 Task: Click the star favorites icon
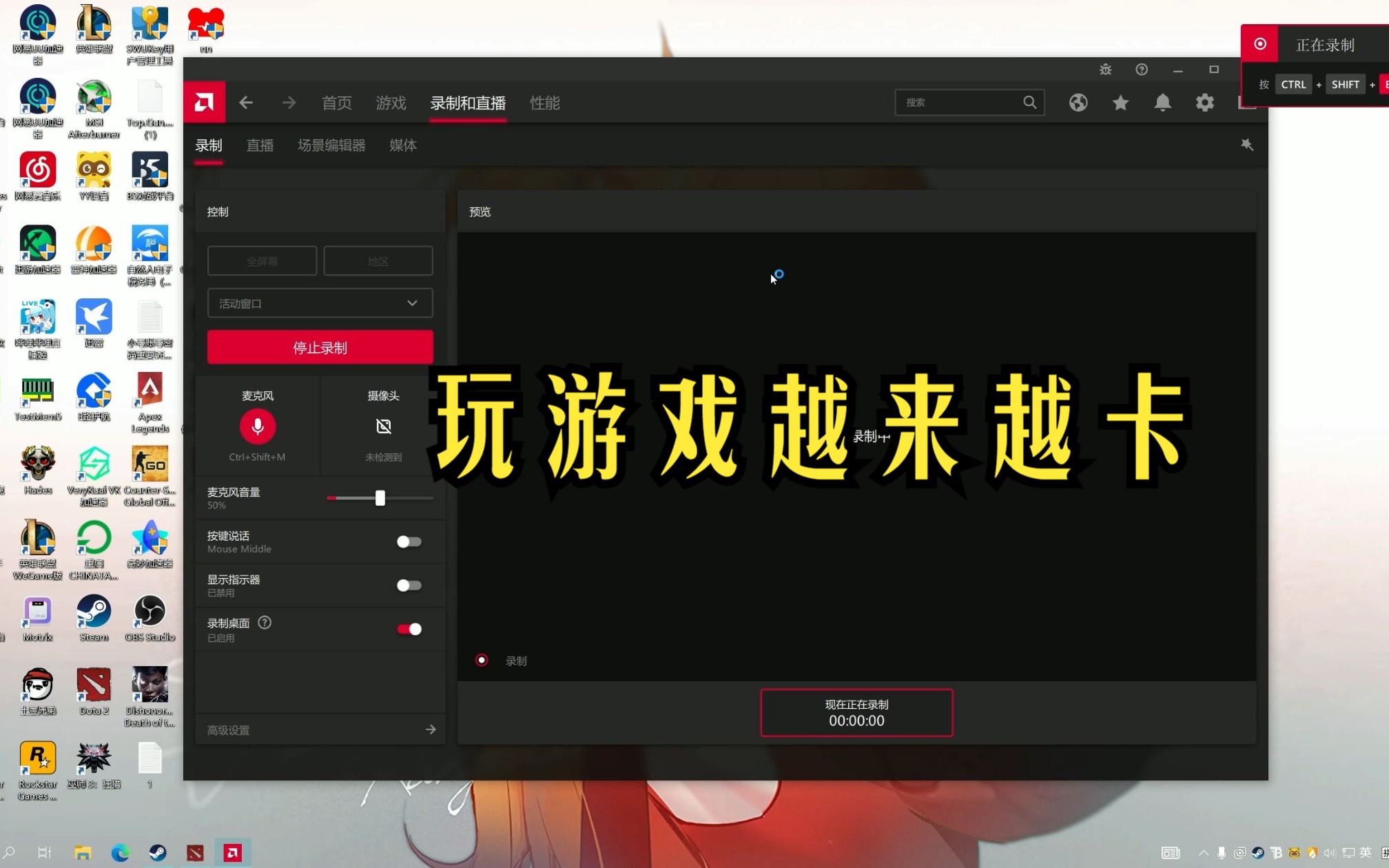tap(1120, 102)
